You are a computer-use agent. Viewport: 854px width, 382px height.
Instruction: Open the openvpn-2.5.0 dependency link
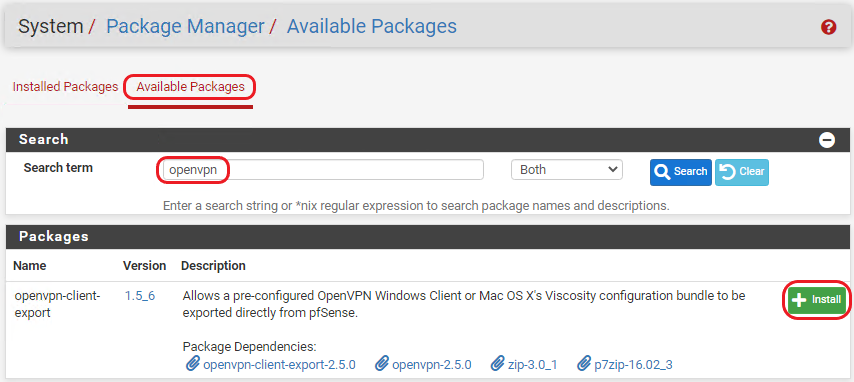coord(432,364)
